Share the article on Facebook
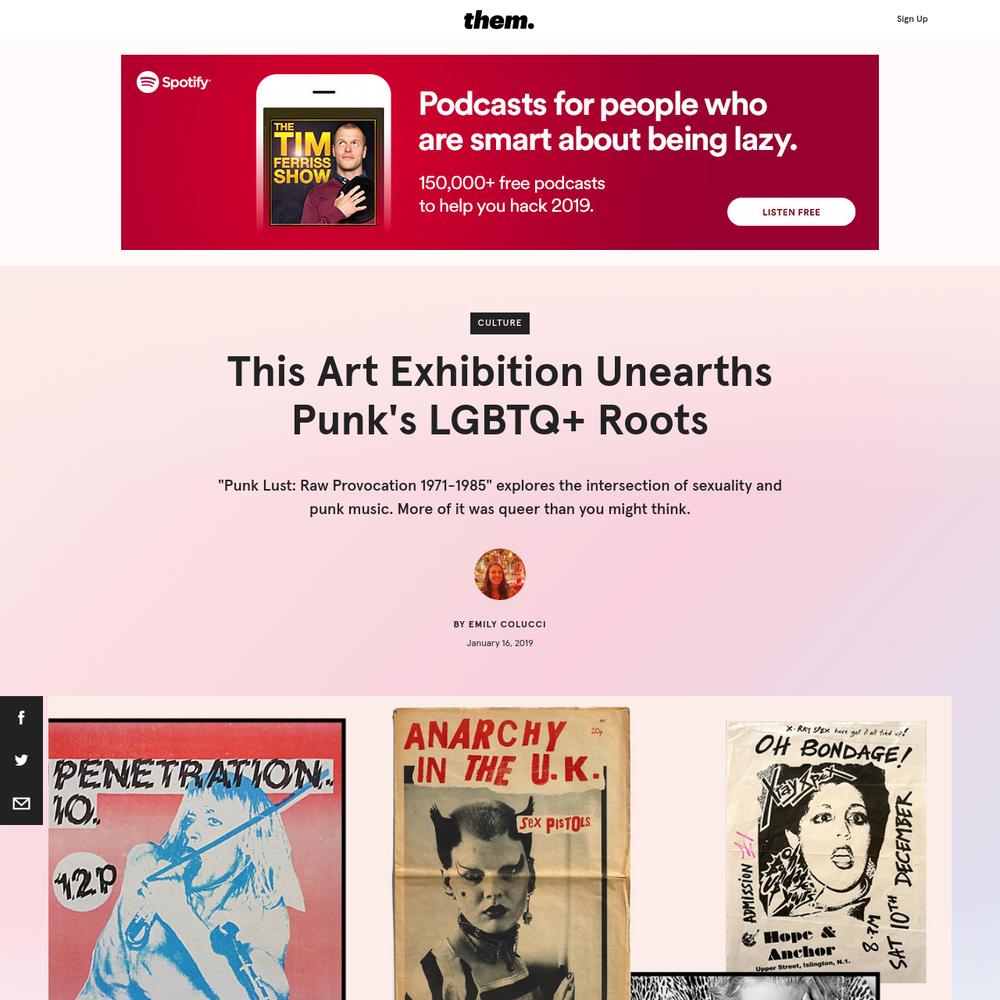Viewport: 1000px width, 1000px height. point(21,717)
